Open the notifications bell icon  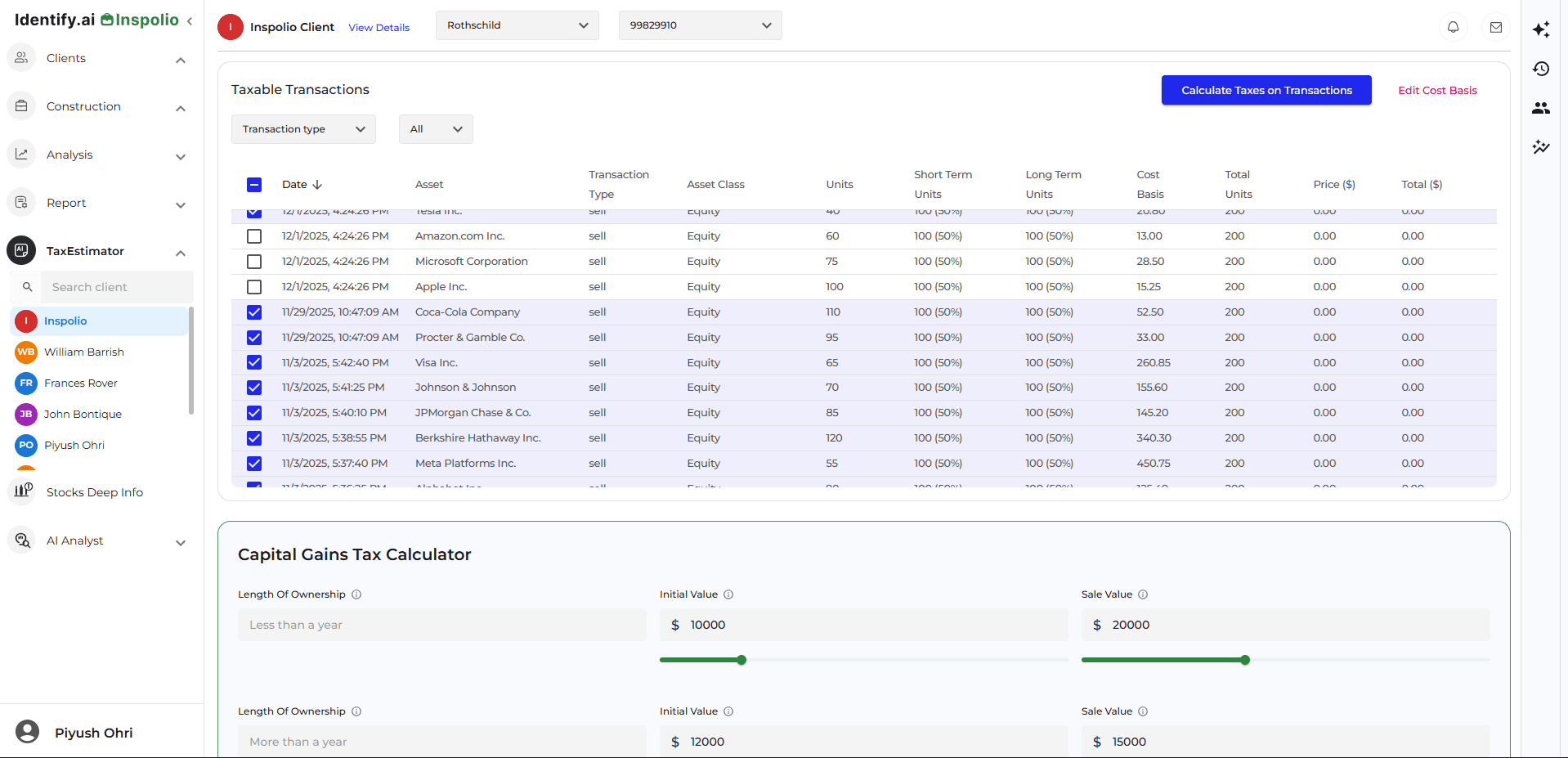1453,27
